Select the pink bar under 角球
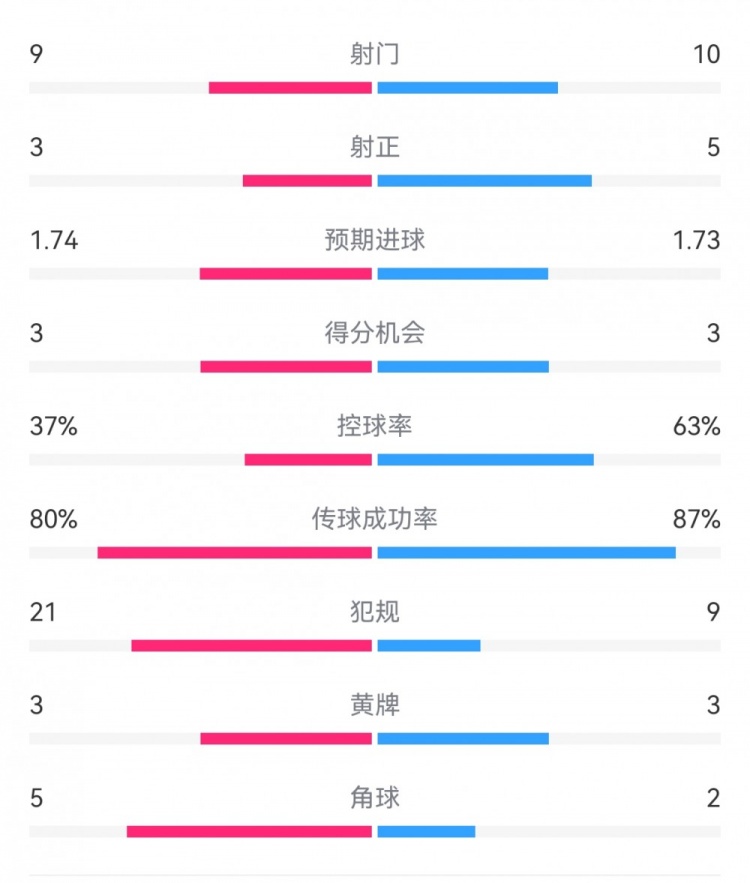 [x=249, y=832]
